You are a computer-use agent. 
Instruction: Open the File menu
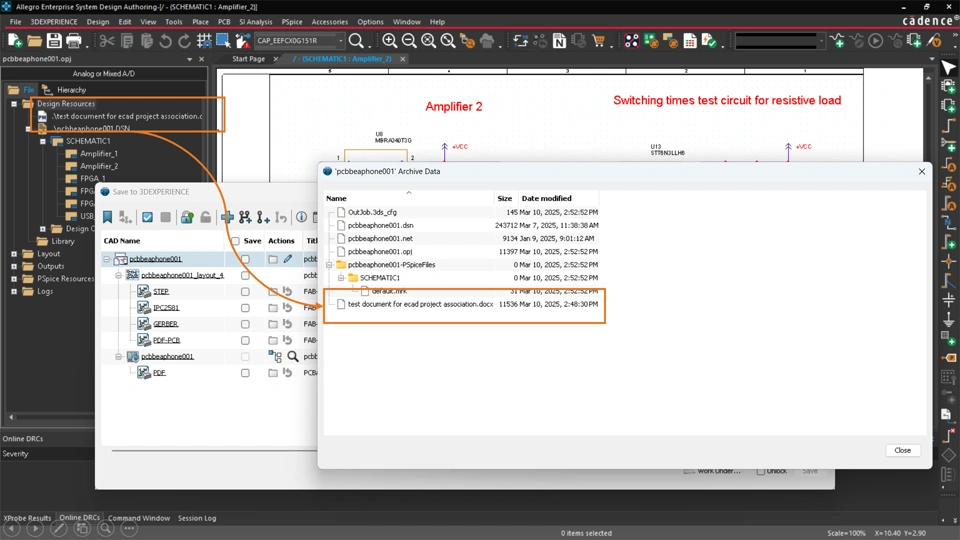pos(15,21)
